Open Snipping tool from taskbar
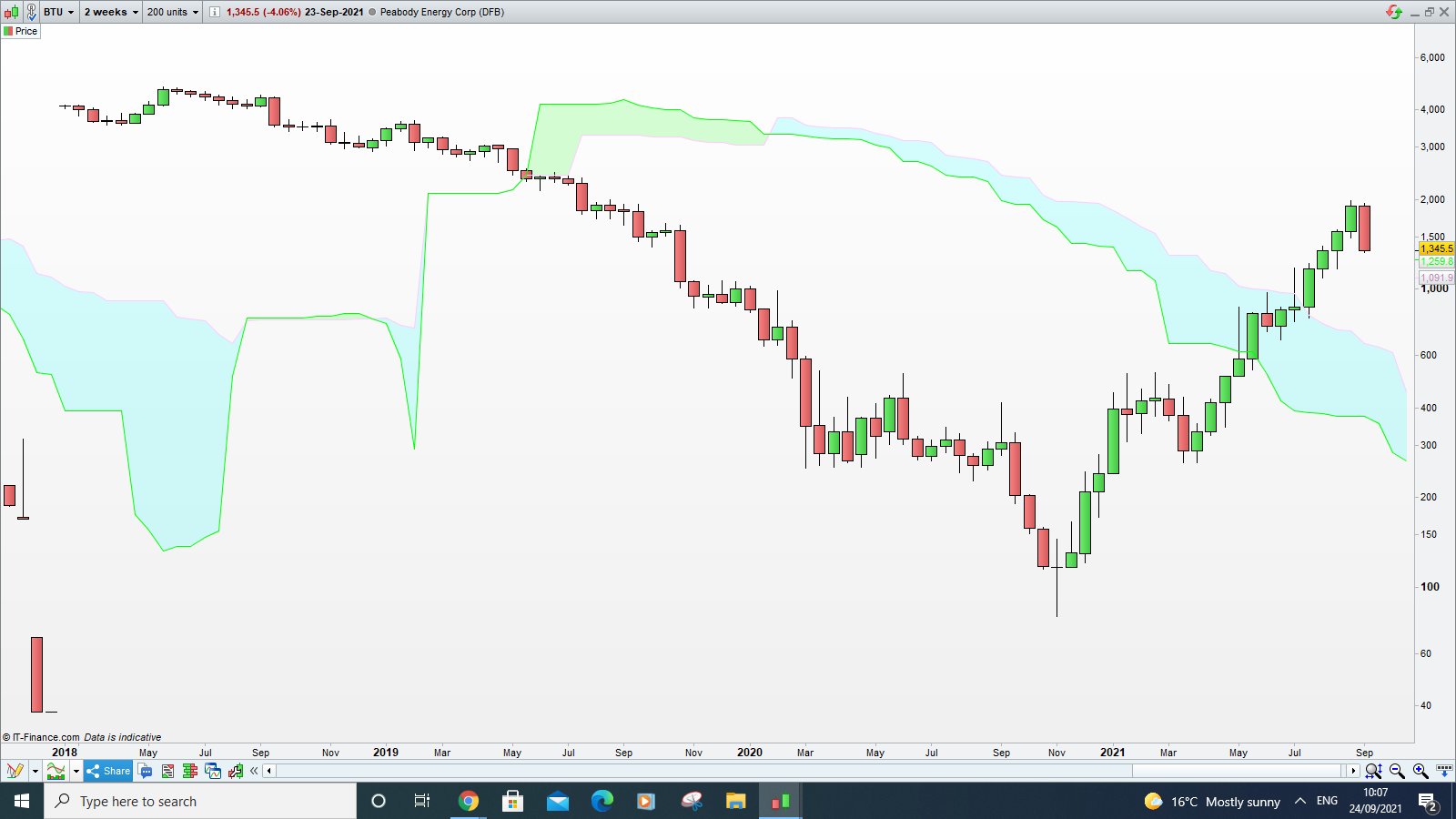 click(692, 801)
